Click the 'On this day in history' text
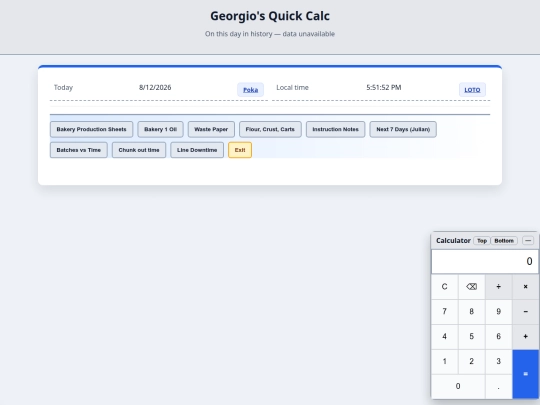Viewport: 540px width, 405px height. coord(270,34)
